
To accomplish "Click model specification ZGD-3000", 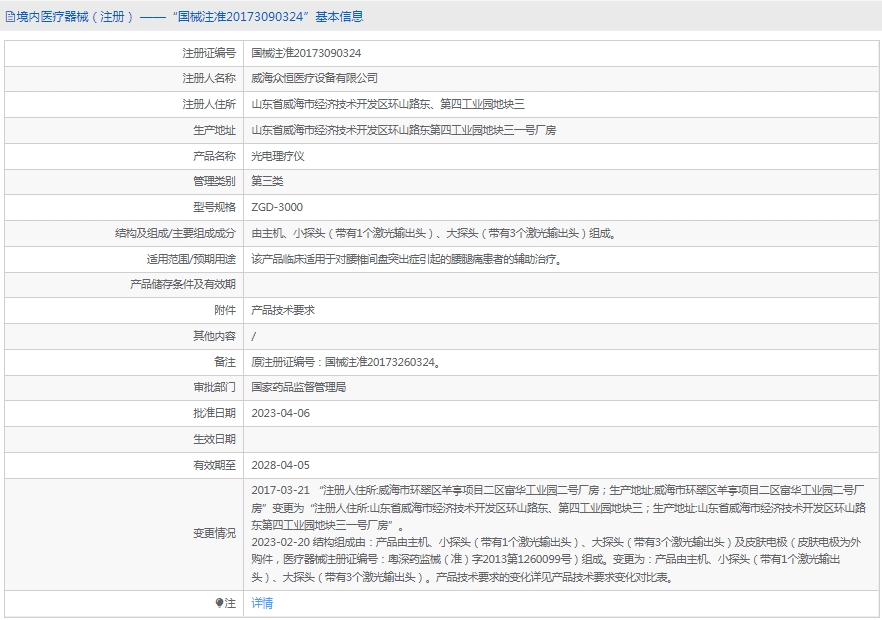I will pos(277,207).
